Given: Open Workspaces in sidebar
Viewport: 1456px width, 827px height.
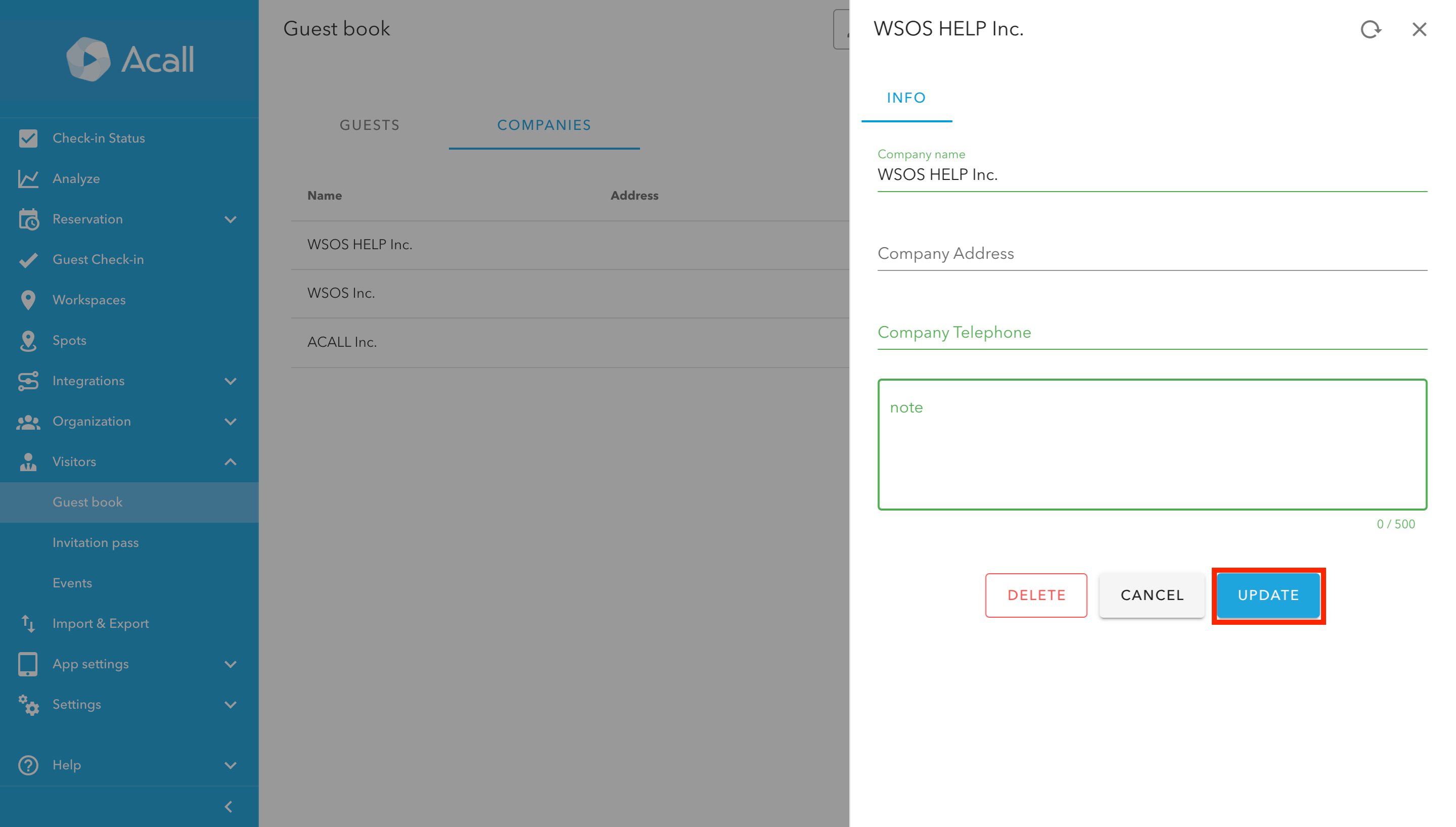Looking at the screenshot, I should pyautogui.click(x=129, y=300).
